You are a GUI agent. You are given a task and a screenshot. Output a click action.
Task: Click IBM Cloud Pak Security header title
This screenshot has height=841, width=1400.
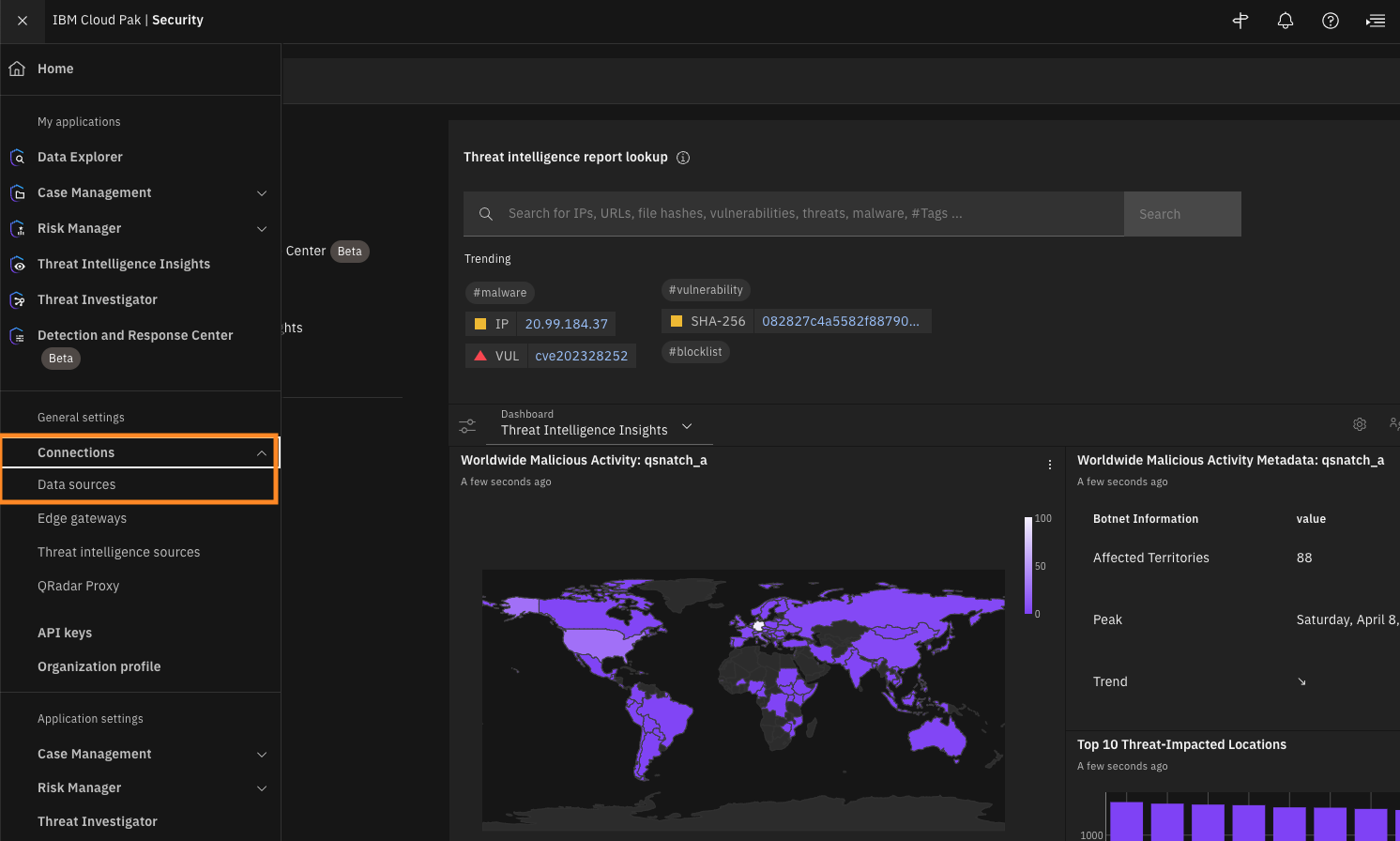128,21
